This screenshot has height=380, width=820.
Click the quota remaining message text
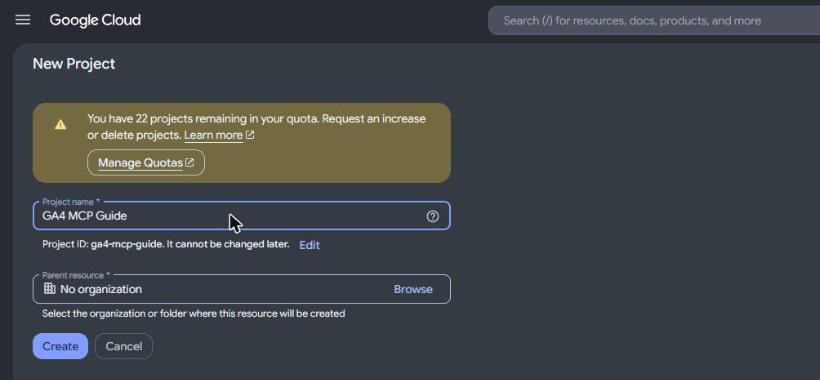(x=256, y=126)
